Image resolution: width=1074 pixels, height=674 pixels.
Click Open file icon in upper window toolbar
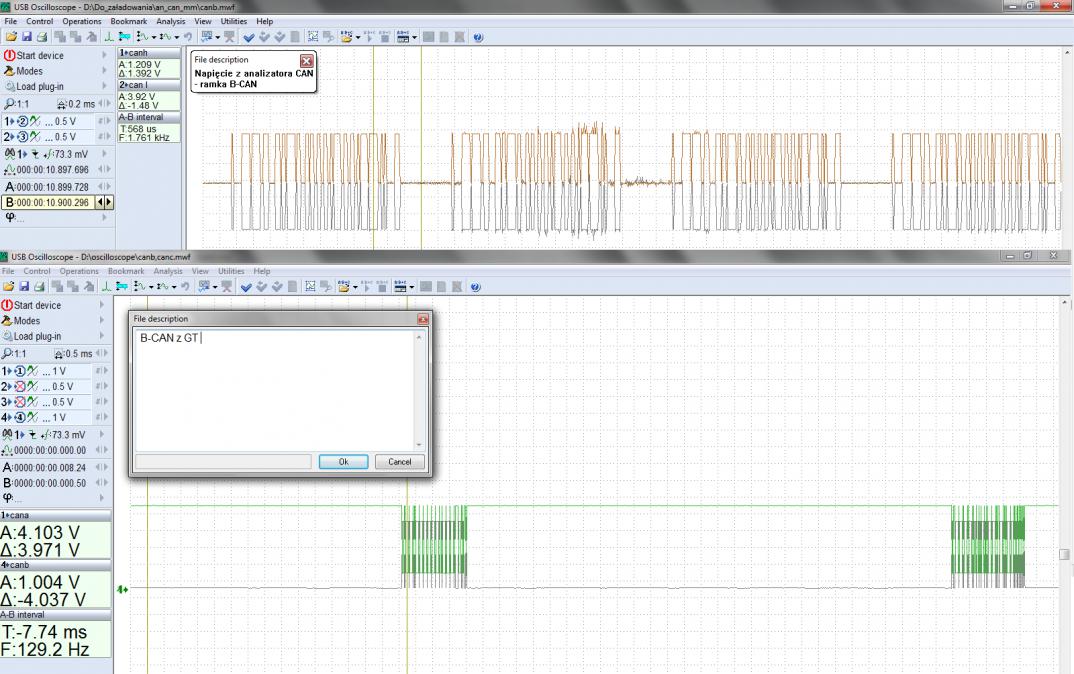(11, 37)
